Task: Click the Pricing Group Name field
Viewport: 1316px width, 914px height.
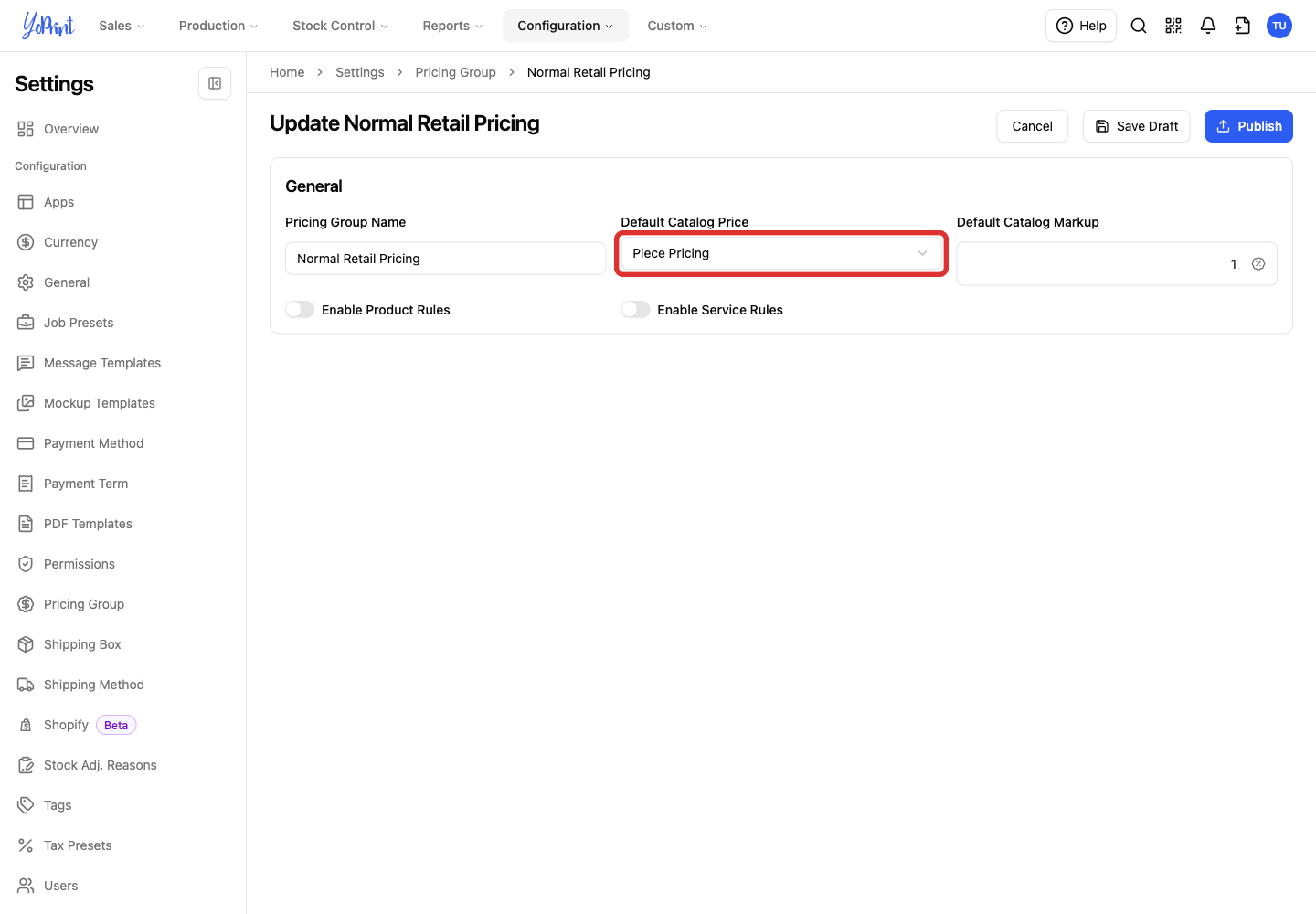Action: coord(445,259)
